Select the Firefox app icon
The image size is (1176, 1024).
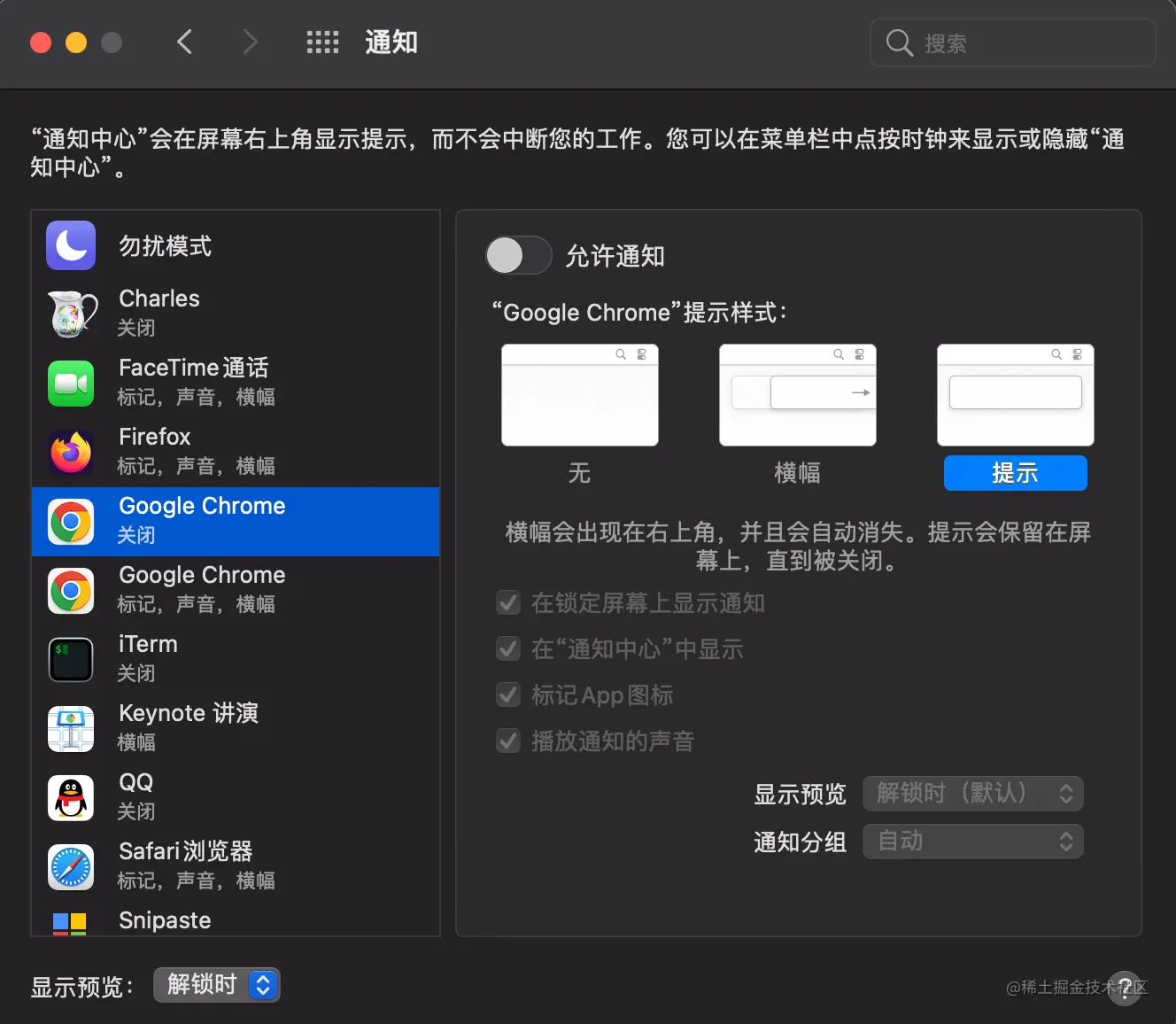71,453
